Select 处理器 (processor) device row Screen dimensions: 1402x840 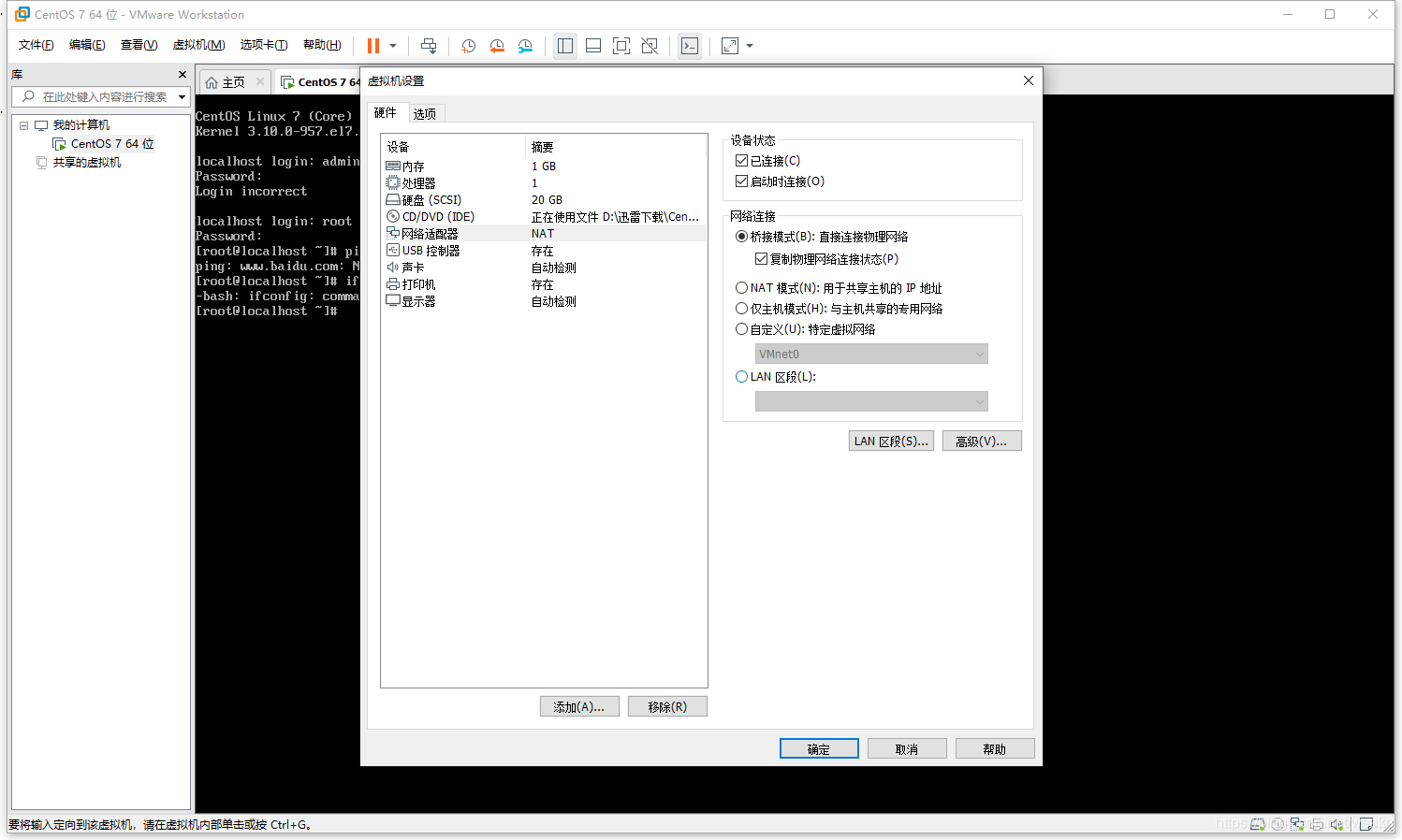[544, 183]
